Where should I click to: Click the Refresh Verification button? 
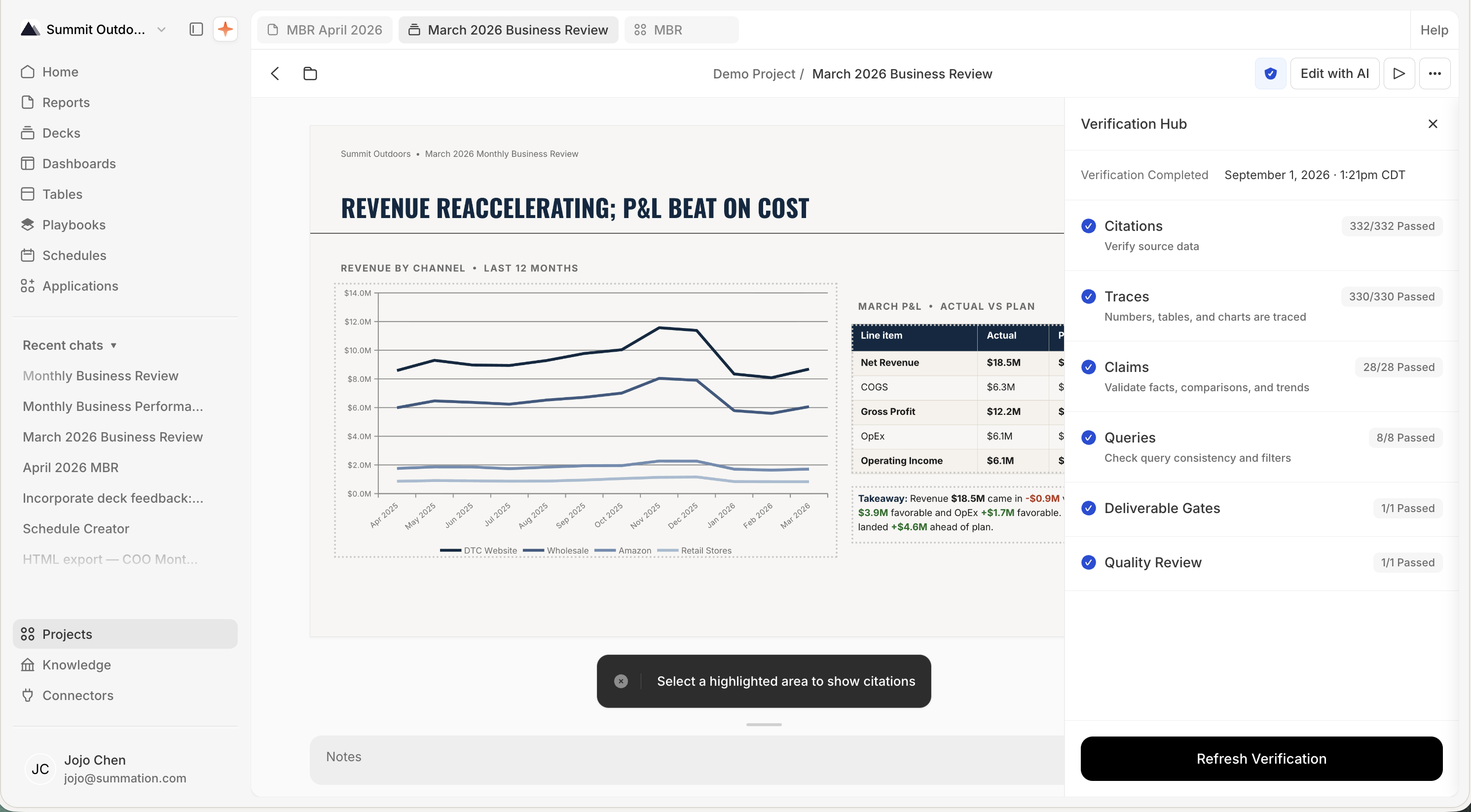tap(1261, 758)
